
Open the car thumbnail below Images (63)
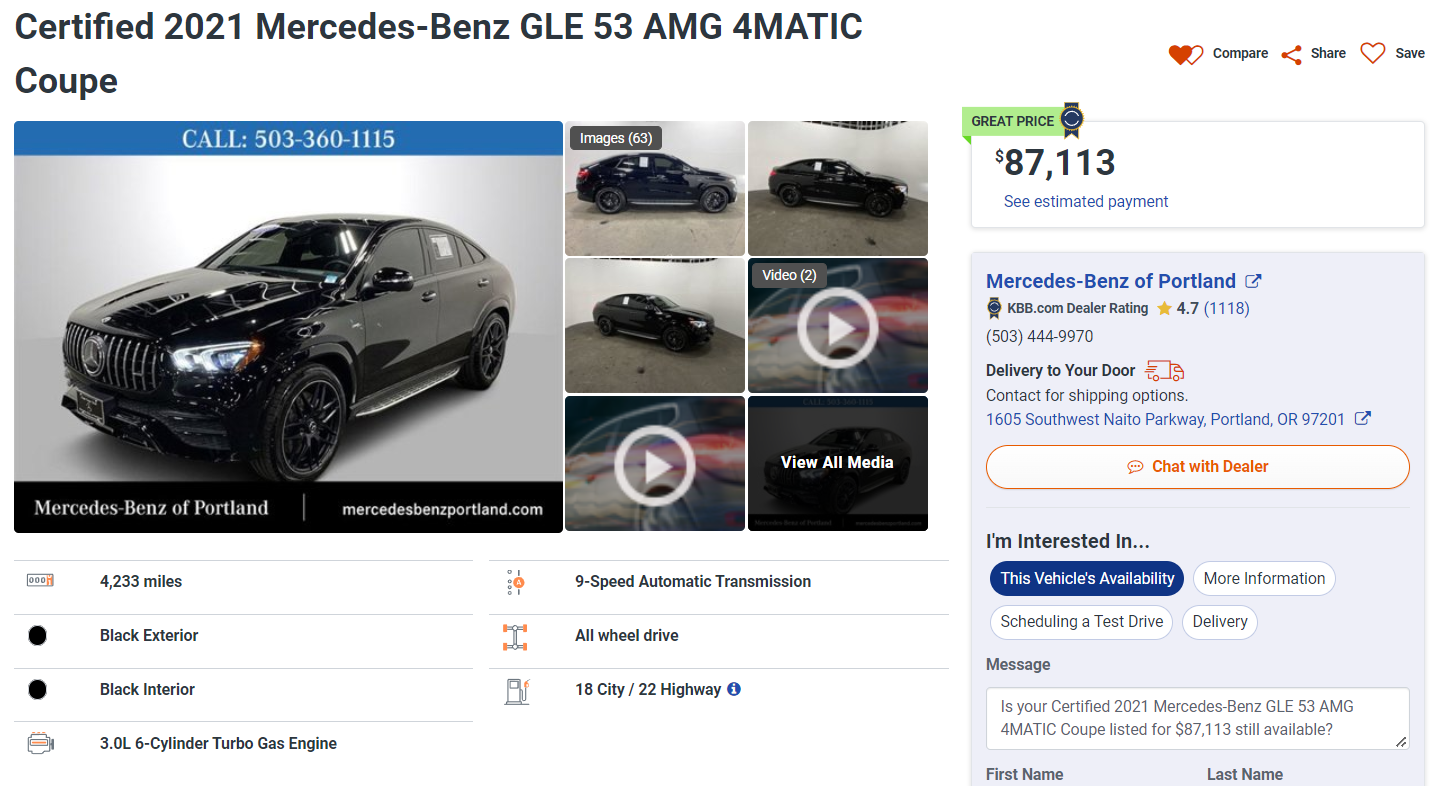coord(655,326)
